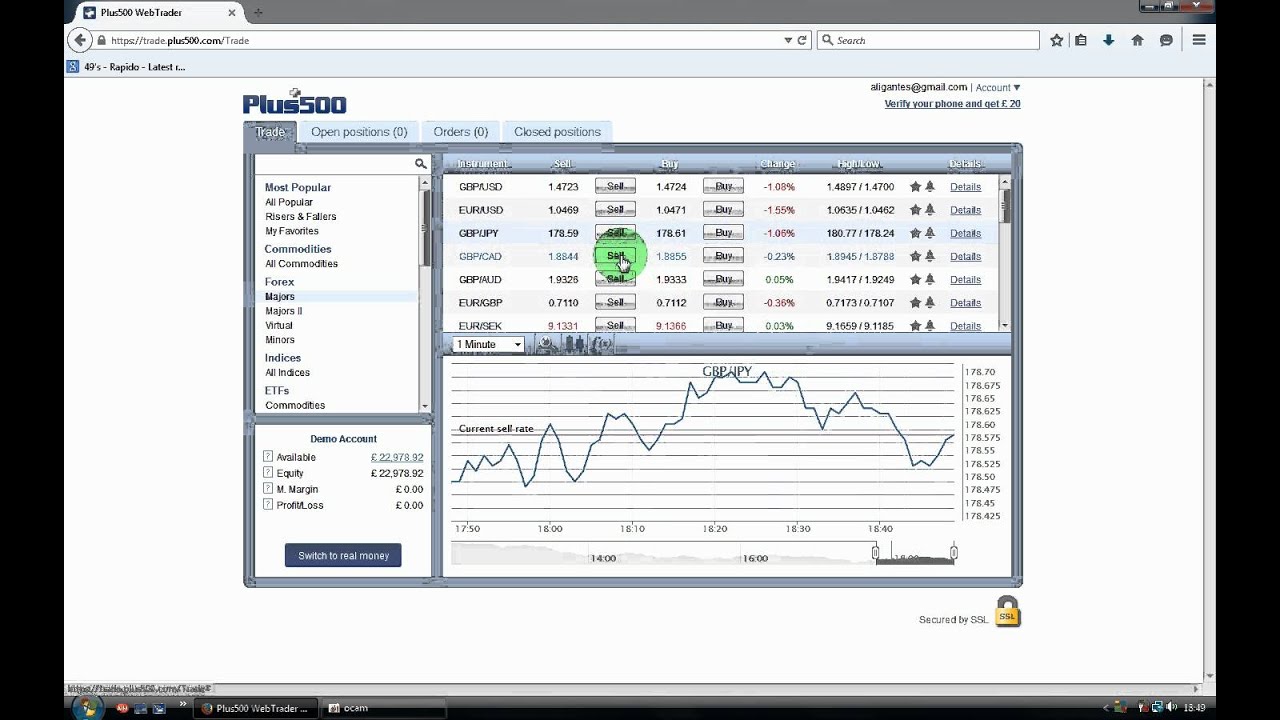Open the M. Margin help icon
Image resolution: width=1280 pixels, height=720 pixels.
[268, 489]
